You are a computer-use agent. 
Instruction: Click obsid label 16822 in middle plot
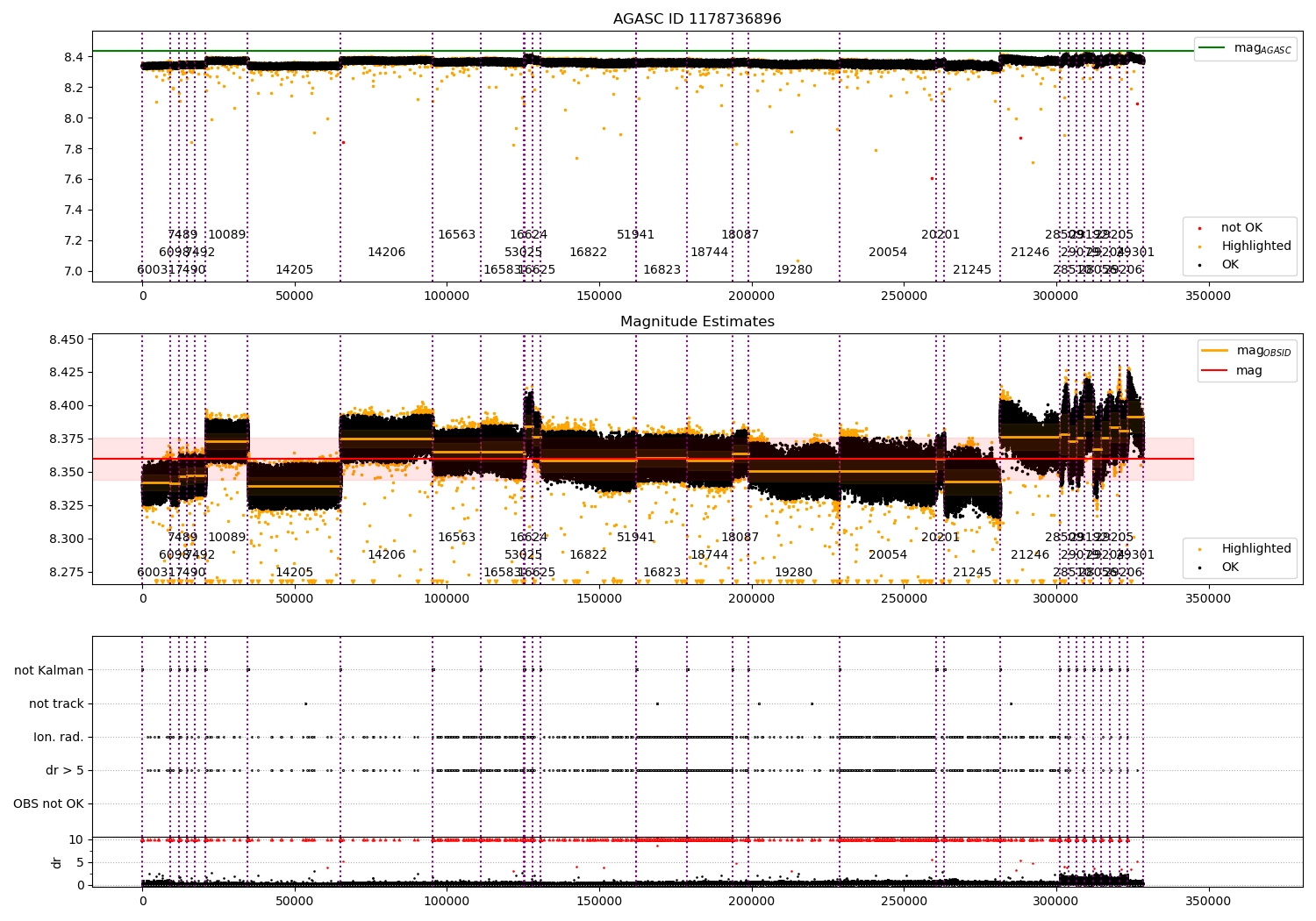click(x=589, y=555)
